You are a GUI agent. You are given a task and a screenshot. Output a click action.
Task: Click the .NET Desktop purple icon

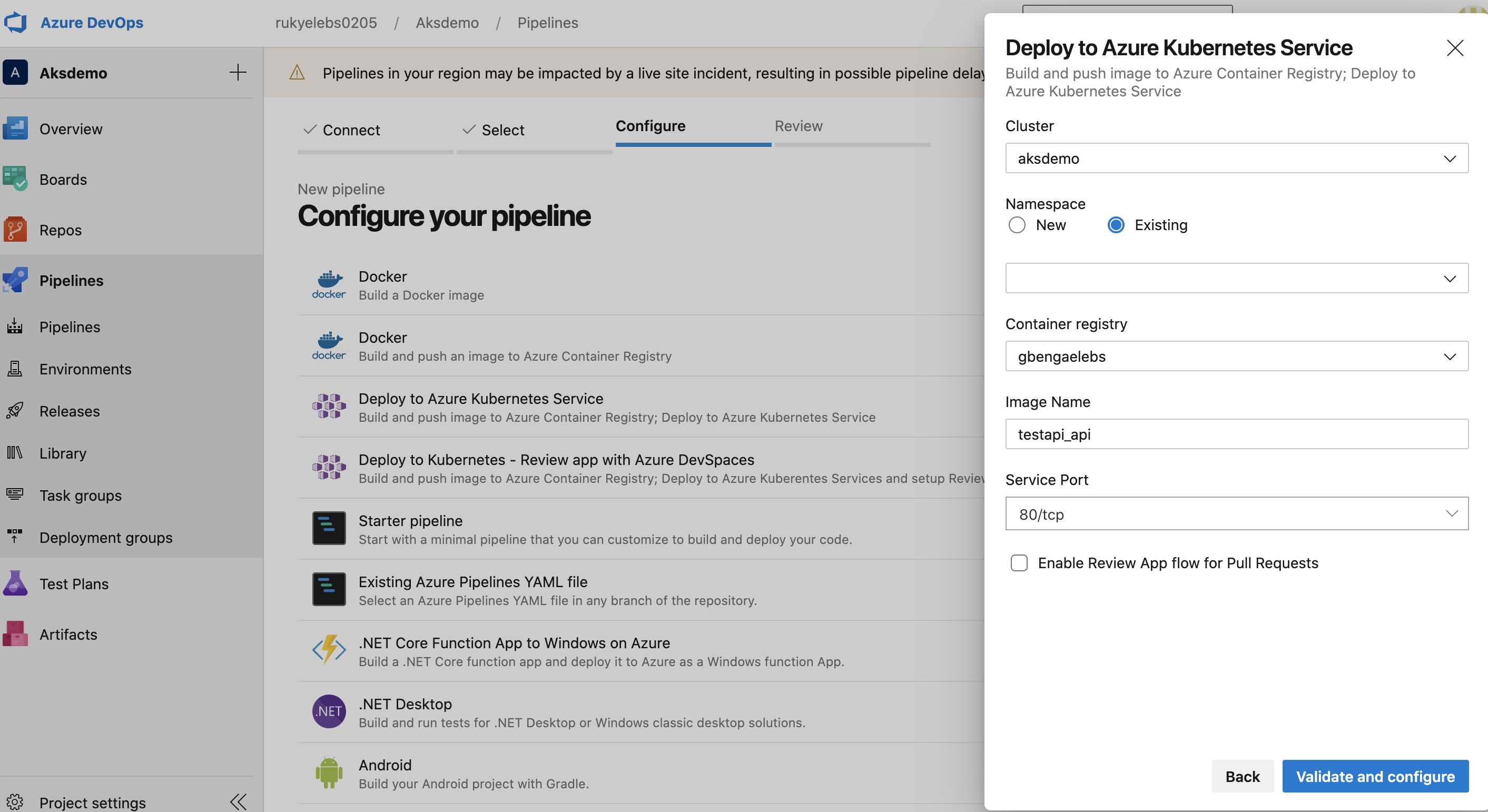329,711
